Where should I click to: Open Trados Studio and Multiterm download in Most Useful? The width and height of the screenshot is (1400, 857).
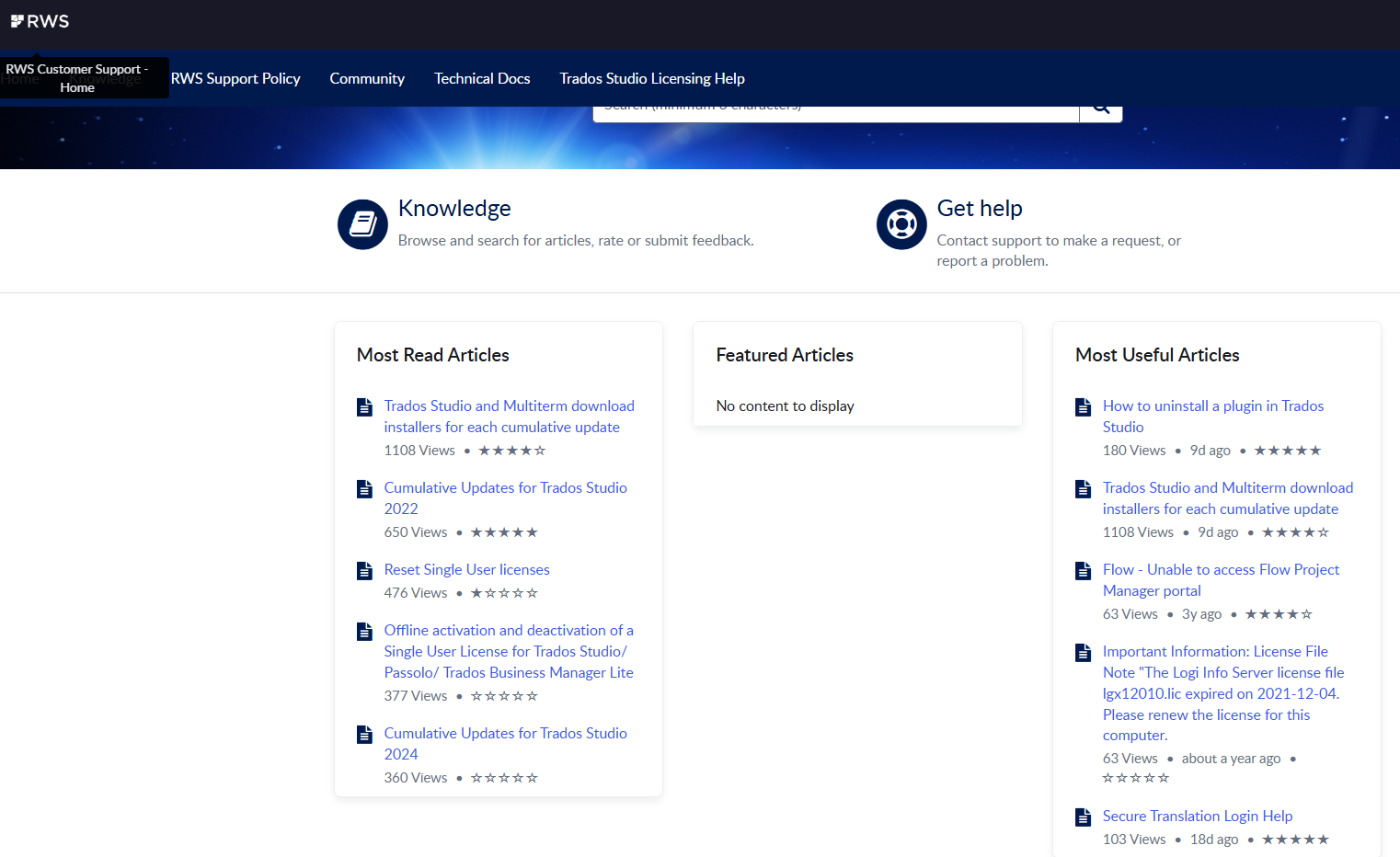[x=1228, y=498]
